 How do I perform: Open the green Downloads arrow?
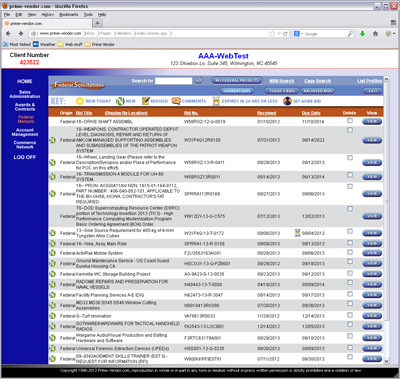coord(362,34)
